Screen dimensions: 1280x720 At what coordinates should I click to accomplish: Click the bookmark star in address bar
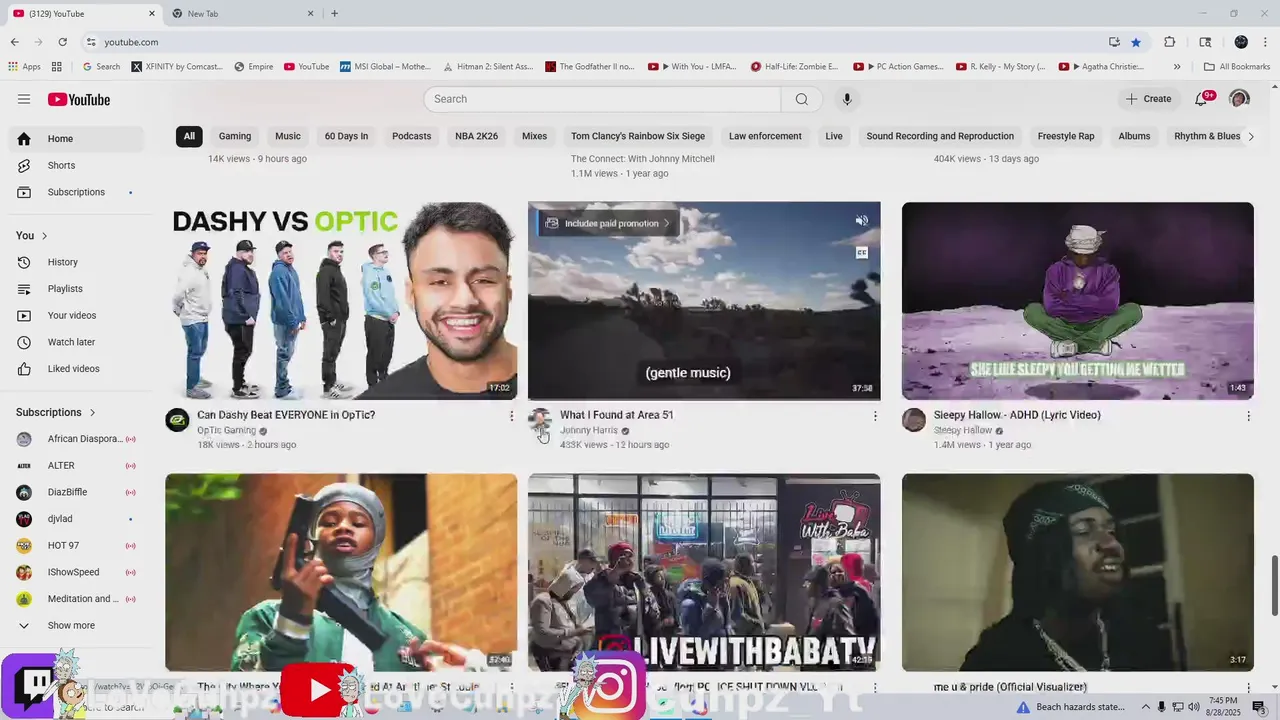click(x=1136, y=42)
